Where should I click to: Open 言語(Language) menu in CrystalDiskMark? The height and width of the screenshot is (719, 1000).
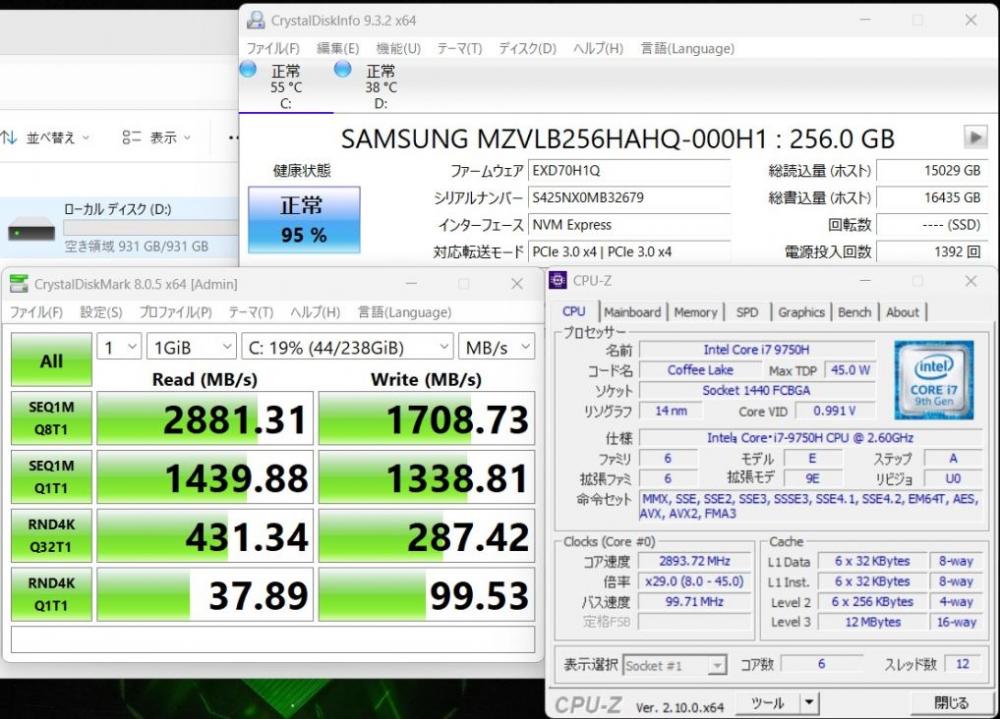click(404, 312)
